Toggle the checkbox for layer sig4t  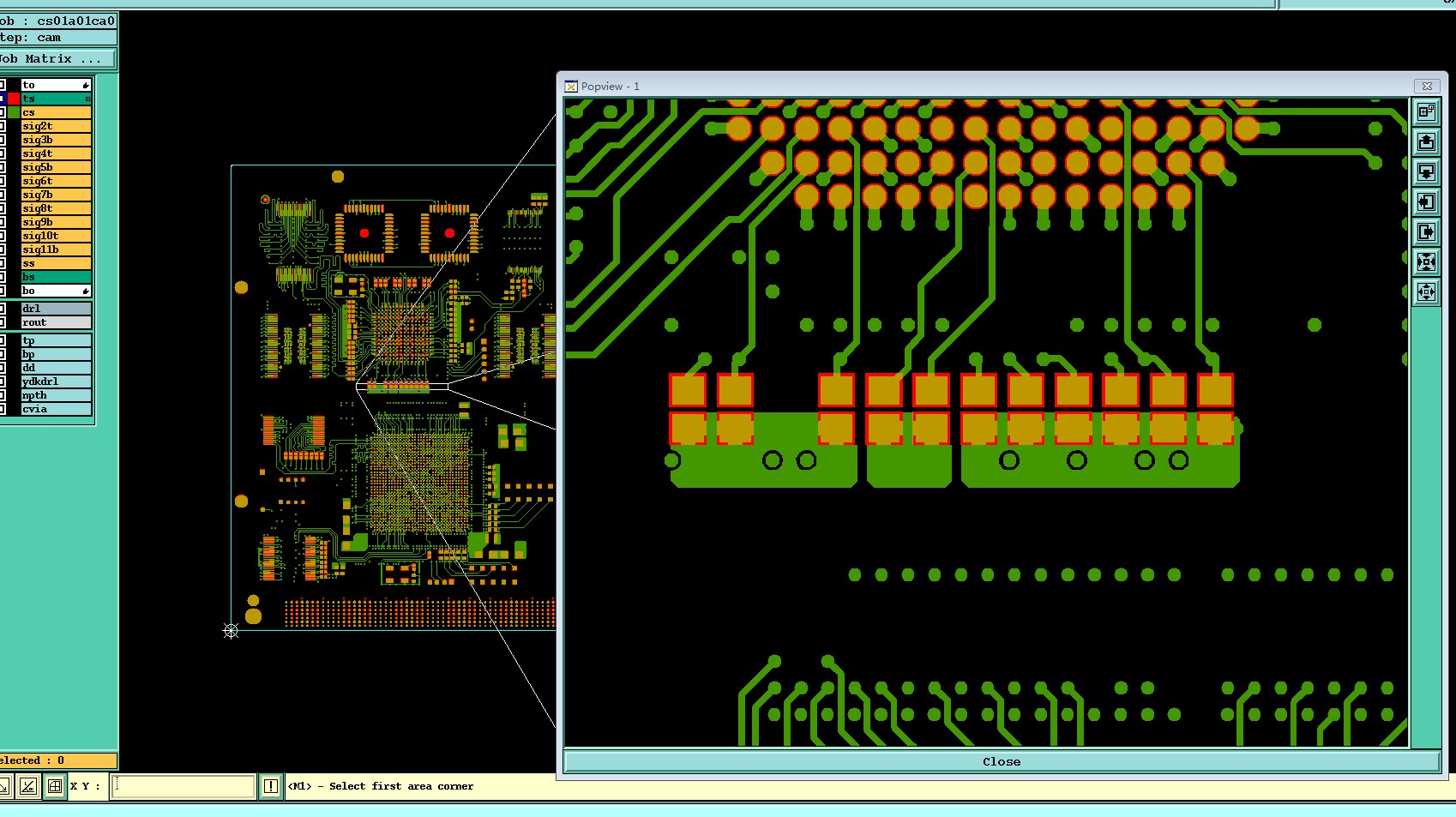tap(3, 153)
